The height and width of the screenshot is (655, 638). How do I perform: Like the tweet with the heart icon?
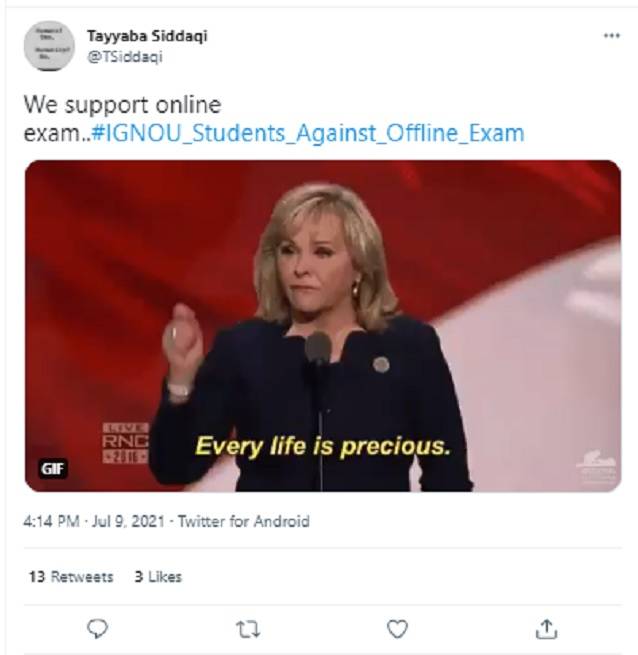click(397, 628)
